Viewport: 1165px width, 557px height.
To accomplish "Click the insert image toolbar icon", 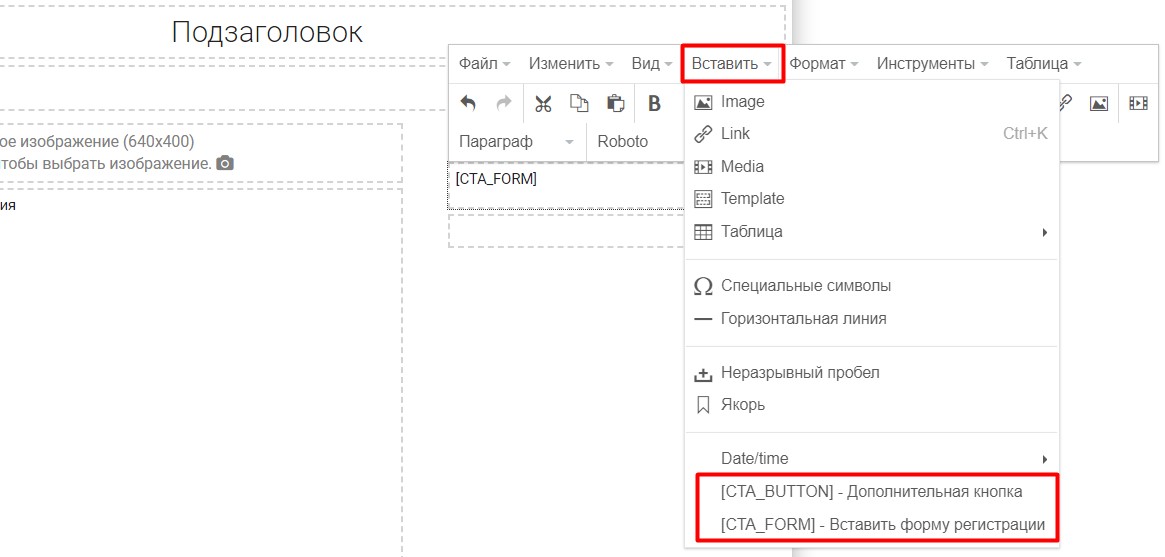I will tap(1099, 103).
